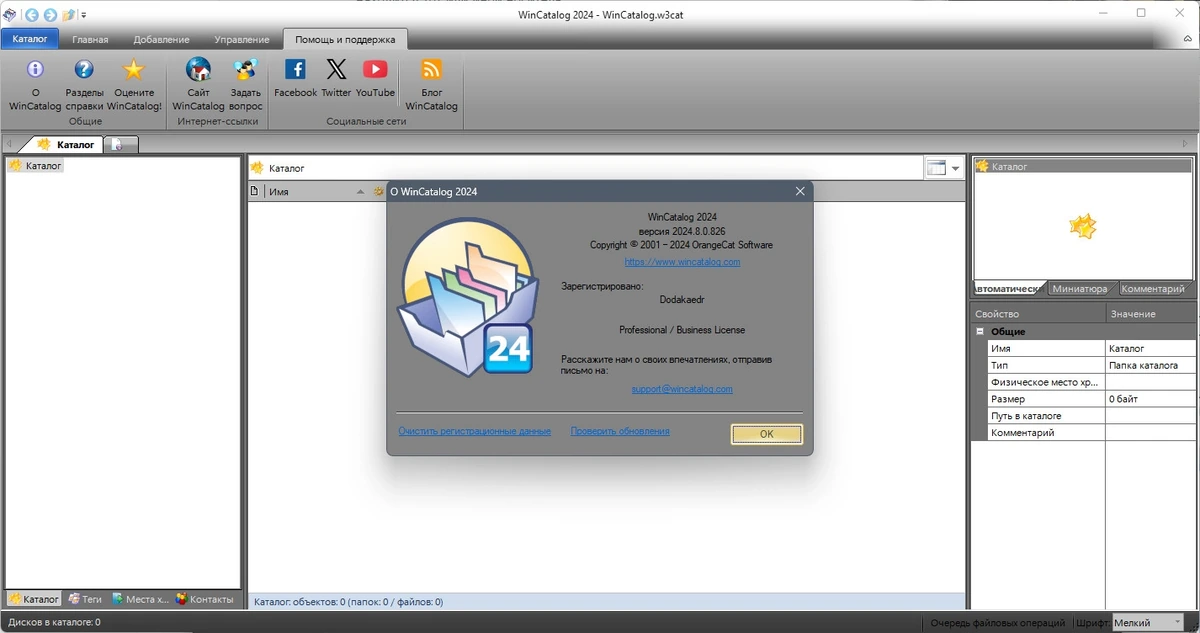Switch to the Главная ribbon tab
Screen dimensions: 1200x633
(x=90, y=39)
